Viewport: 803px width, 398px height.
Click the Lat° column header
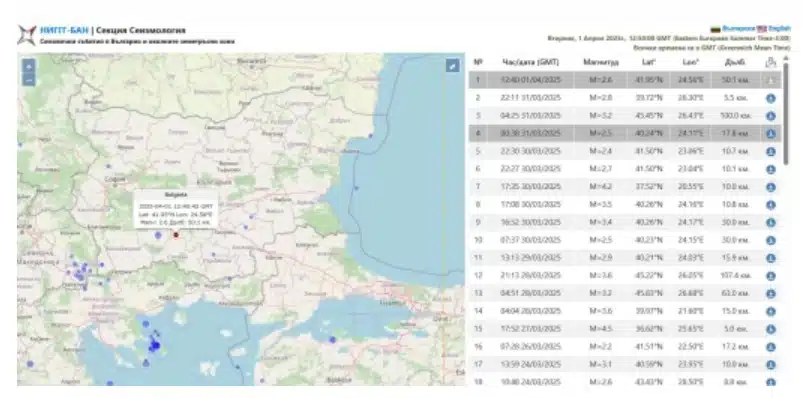648,62
